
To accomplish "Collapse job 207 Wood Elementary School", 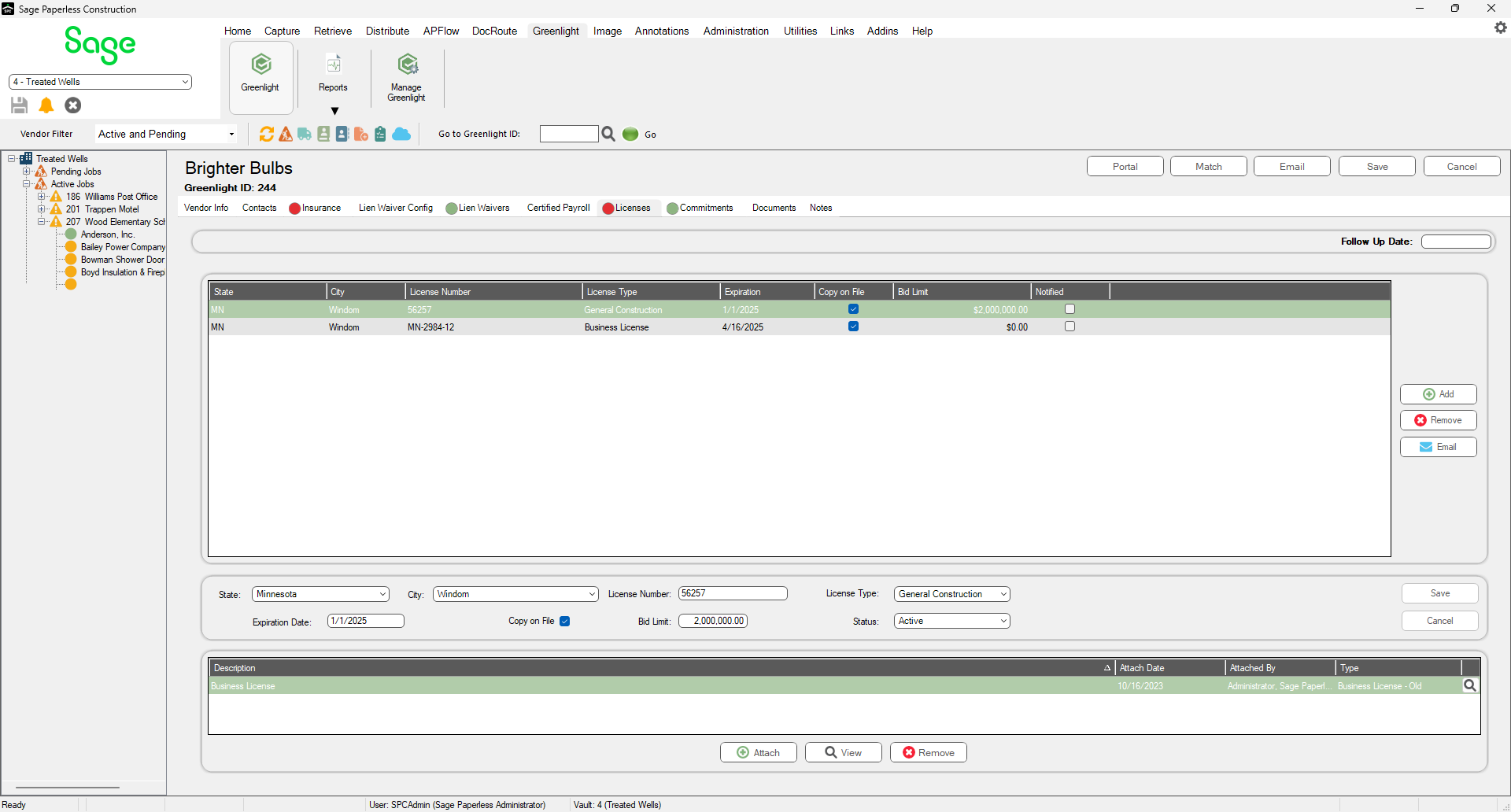I will click(x=42, y=222).
